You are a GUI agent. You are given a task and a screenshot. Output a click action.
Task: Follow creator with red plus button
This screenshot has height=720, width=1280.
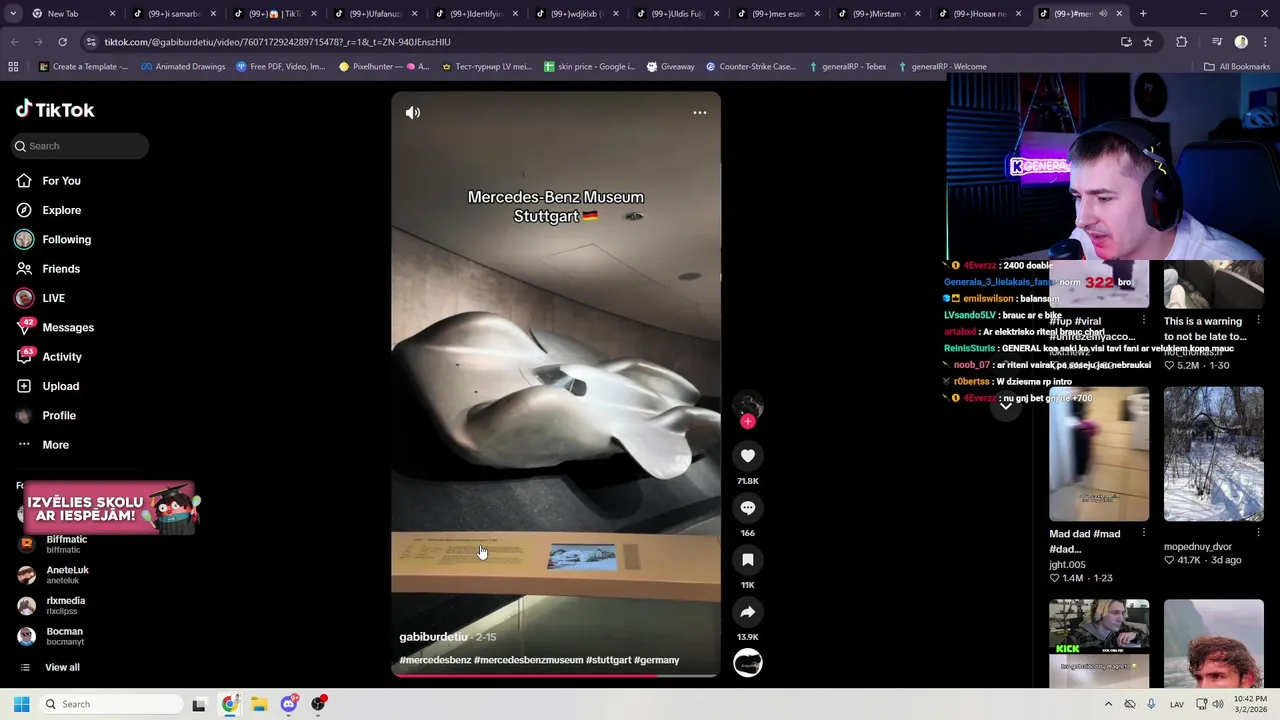(747, 421)
